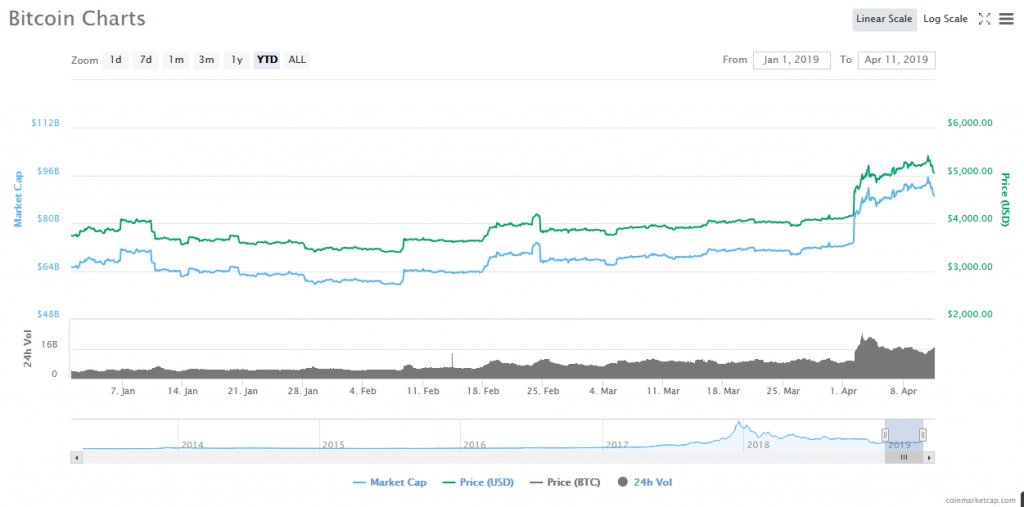Click the 25. Feb date axis label

[x=543, y=391]
